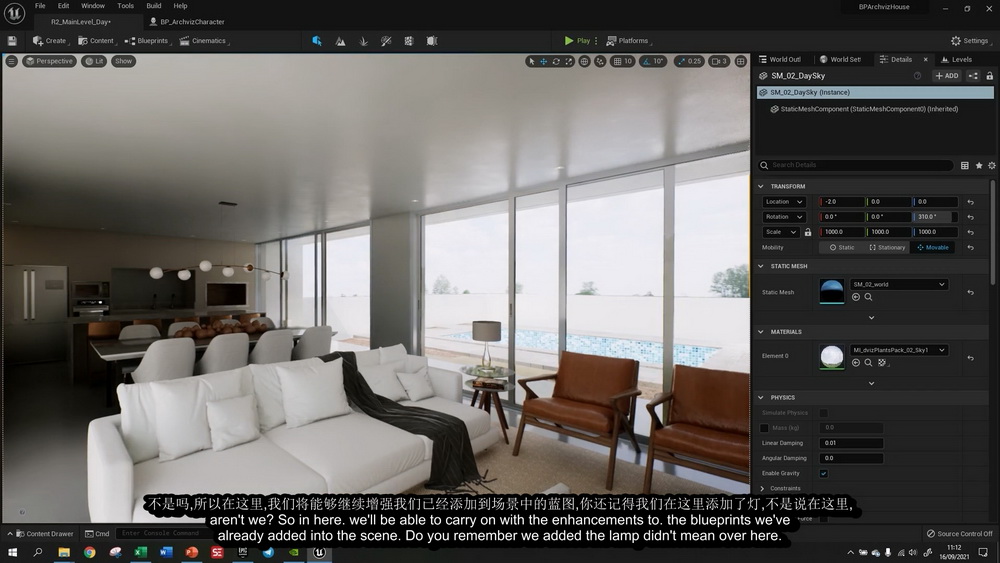This screenshot has height=563, width=1000.
Task: Toggle grid snapping on or off
Action: click(617, 61)
